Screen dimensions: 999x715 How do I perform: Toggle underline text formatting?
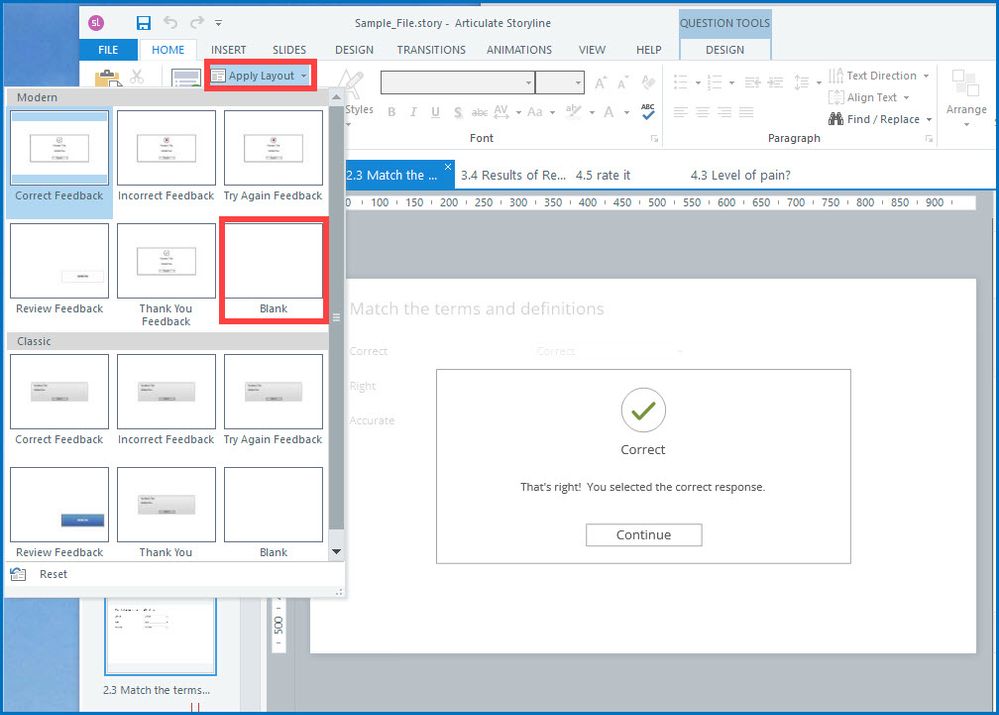[x=436, y=112]
